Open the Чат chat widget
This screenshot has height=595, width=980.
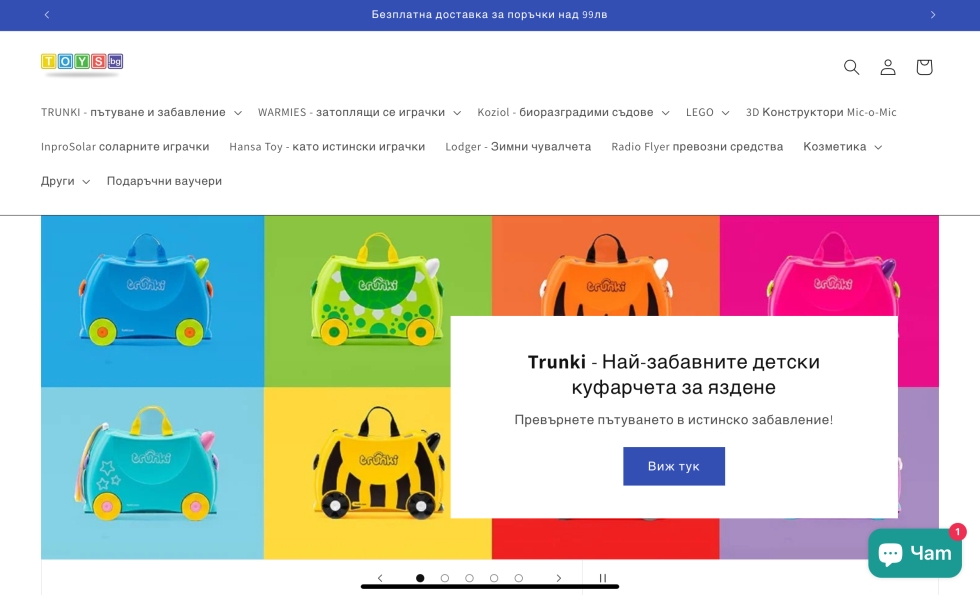click(914, 553)
